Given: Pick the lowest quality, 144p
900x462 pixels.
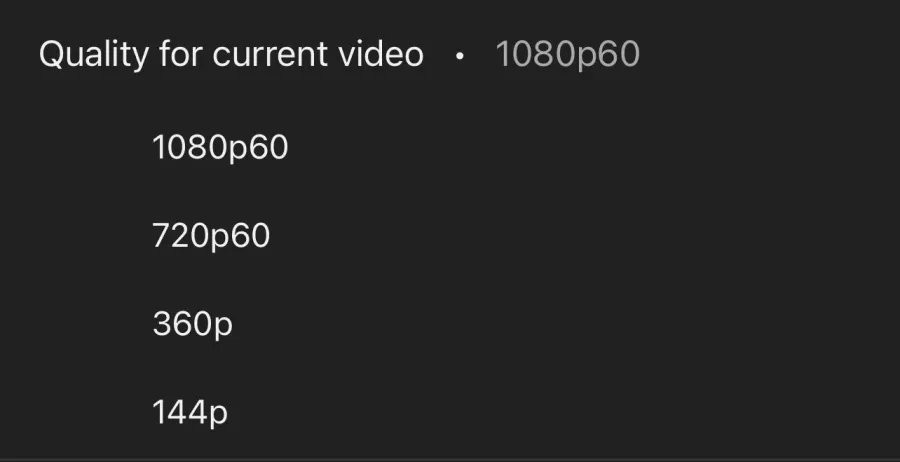Looking at the screenshot, I should pyautogui.click(x=190, y=412).
